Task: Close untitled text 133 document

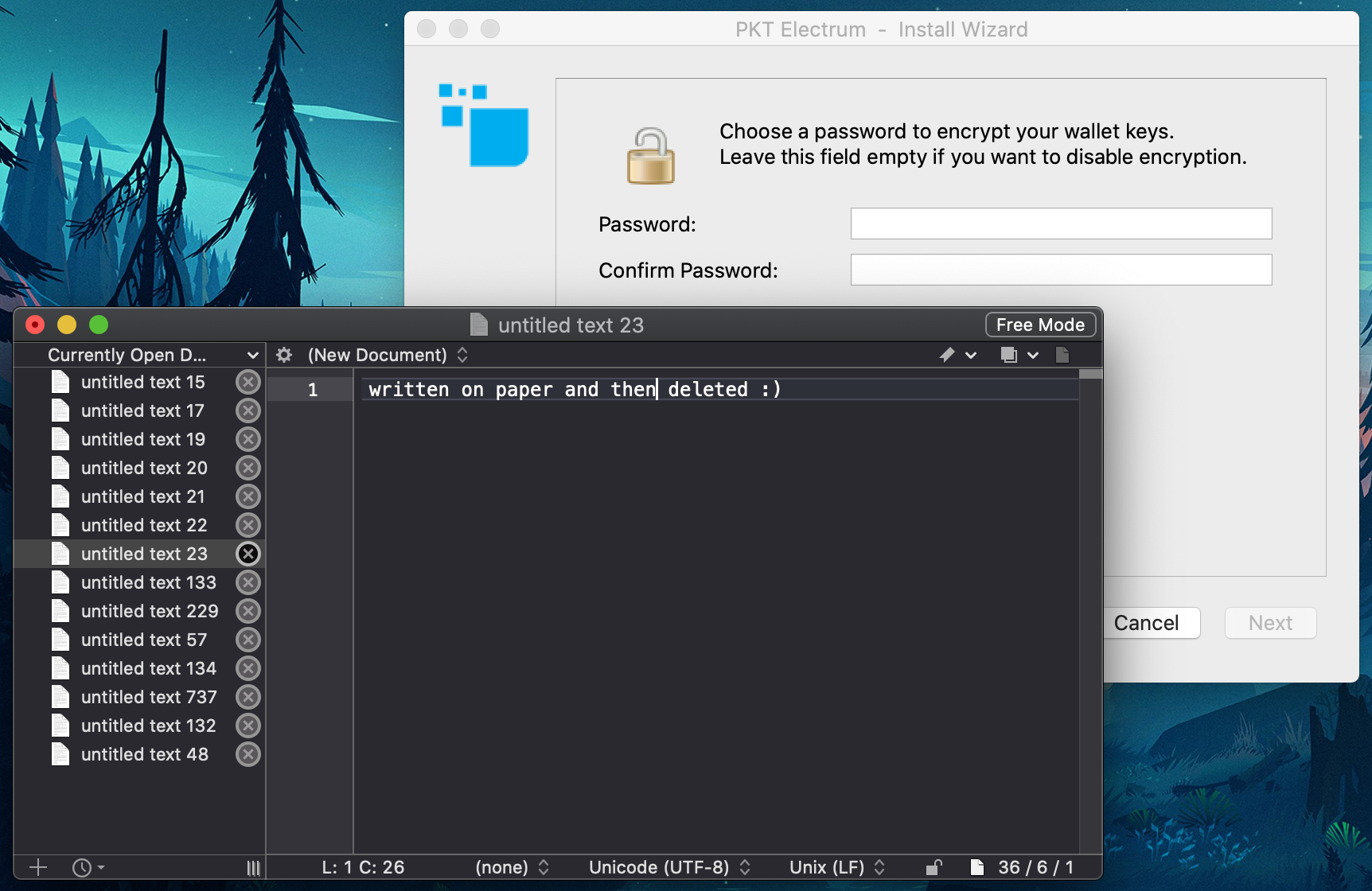Action: (x=248, y=582)
